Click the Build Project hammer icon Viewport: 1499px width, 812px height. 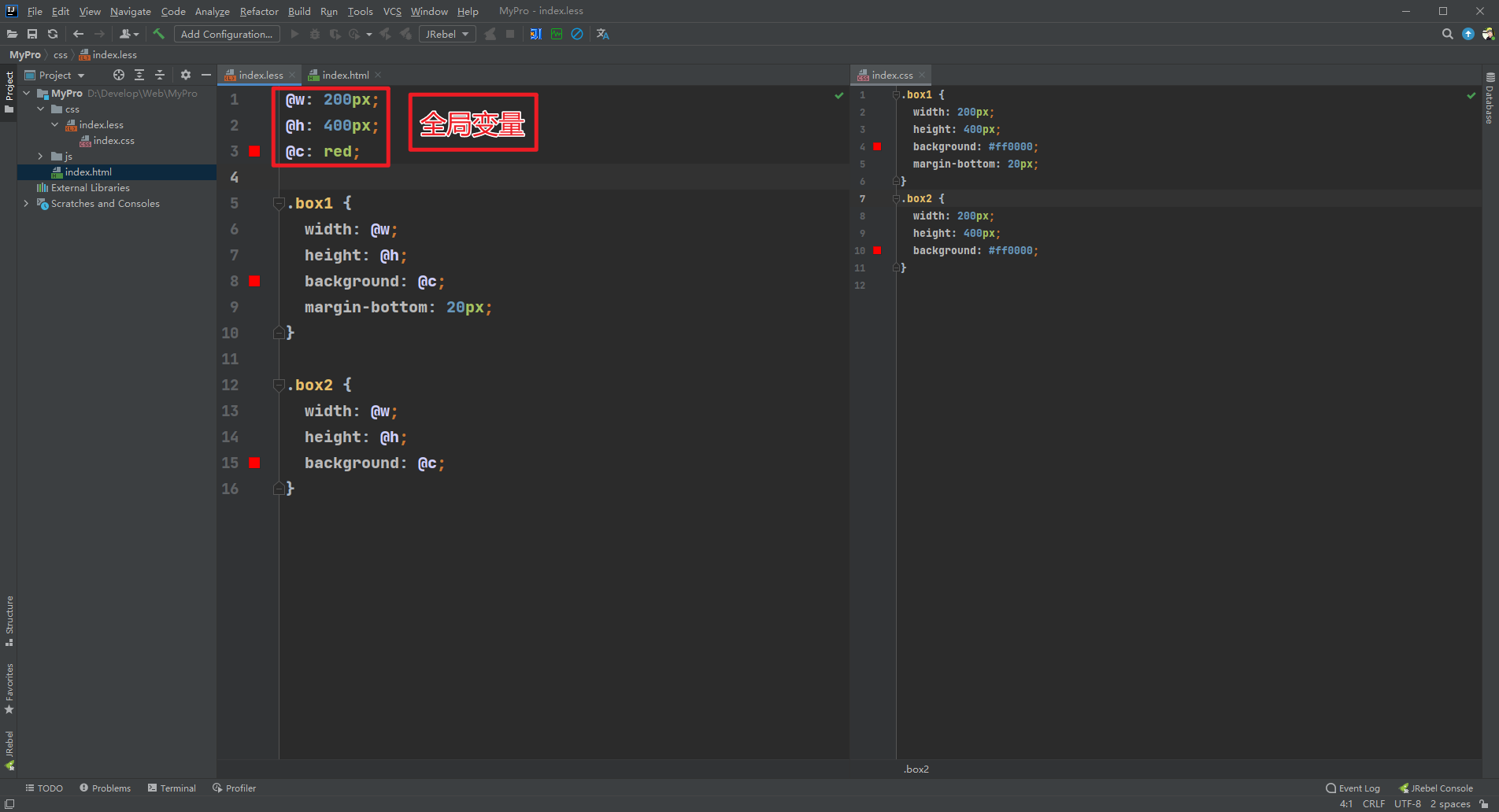158,34
